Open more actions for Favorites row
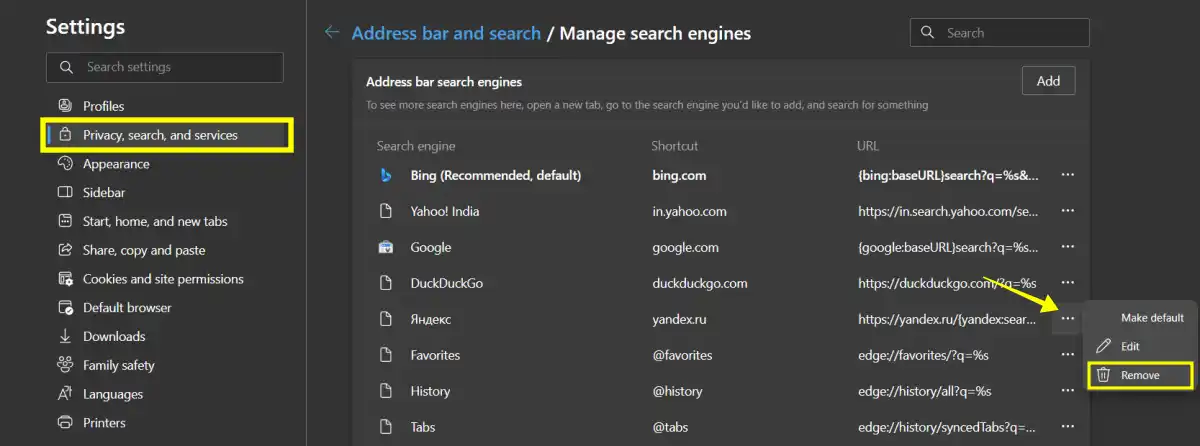Screen dimensions: 1200x446 1068,355
